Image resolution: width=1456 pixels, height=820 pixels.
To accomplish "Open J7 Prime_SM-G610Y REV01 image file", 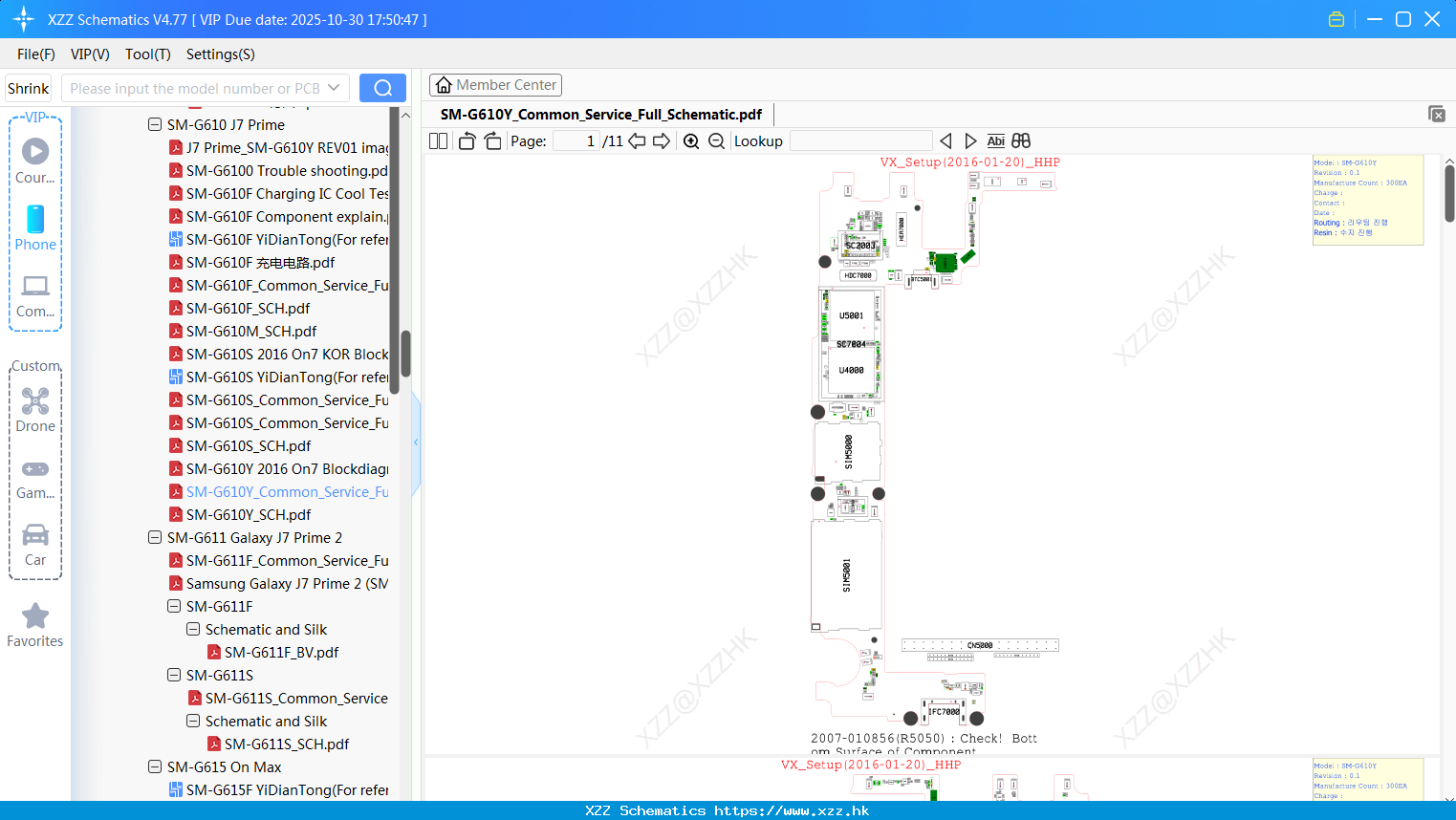I will [x=278, y=147].
